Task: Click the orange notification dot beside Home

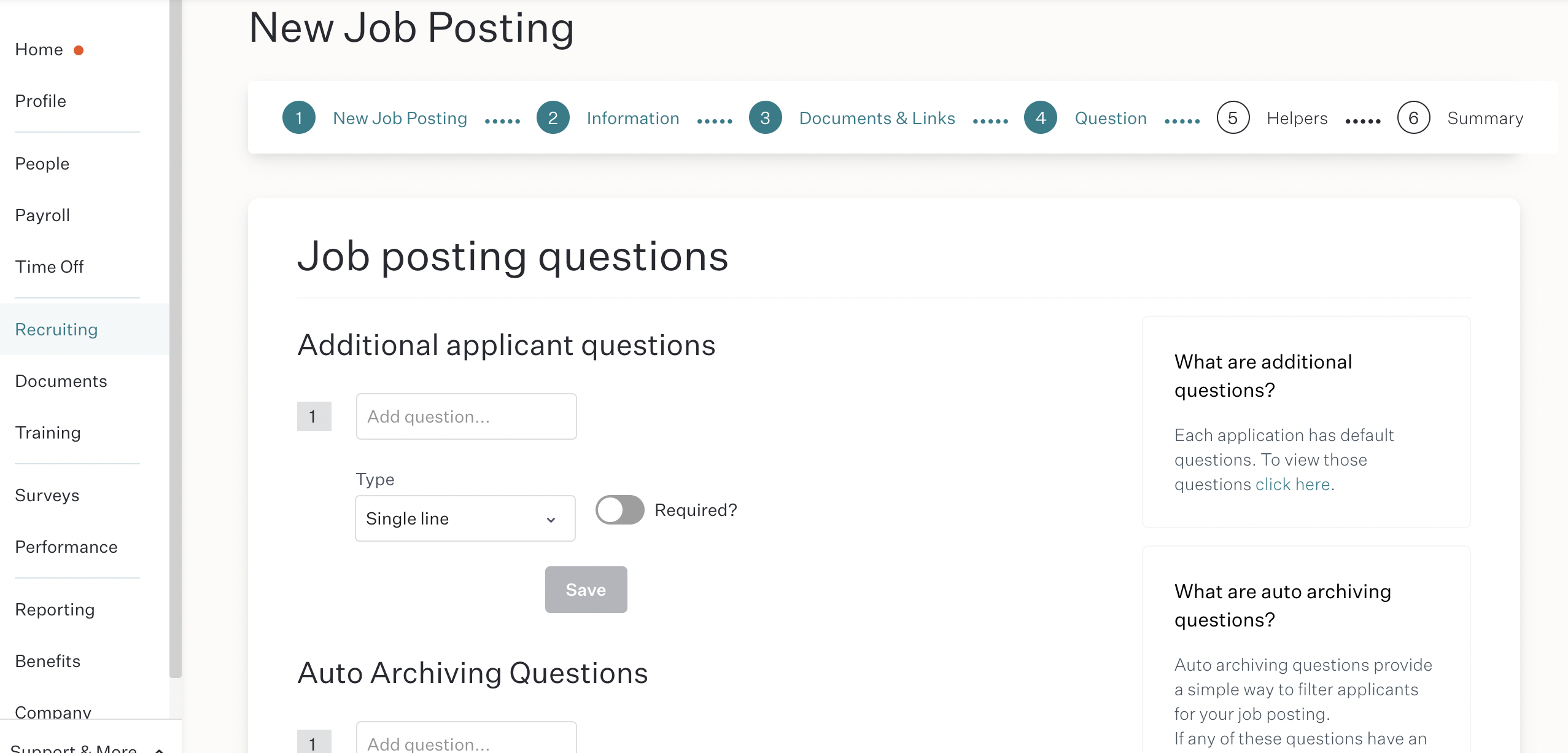Action: point(79,50)
